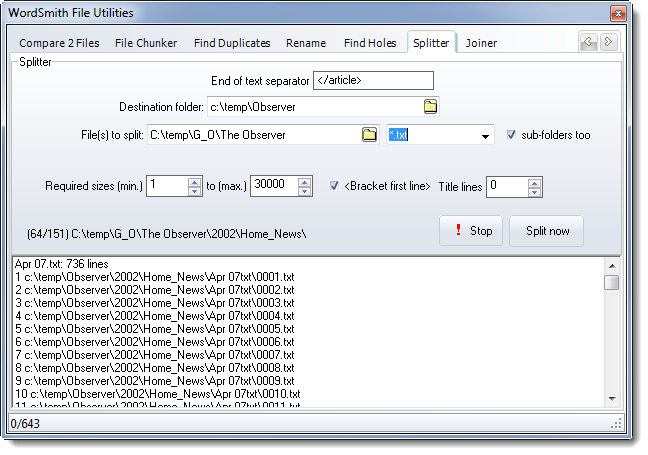Click the End of text separator field
The width and height of the screenshot is (648, 455).
tap(373, 80)
